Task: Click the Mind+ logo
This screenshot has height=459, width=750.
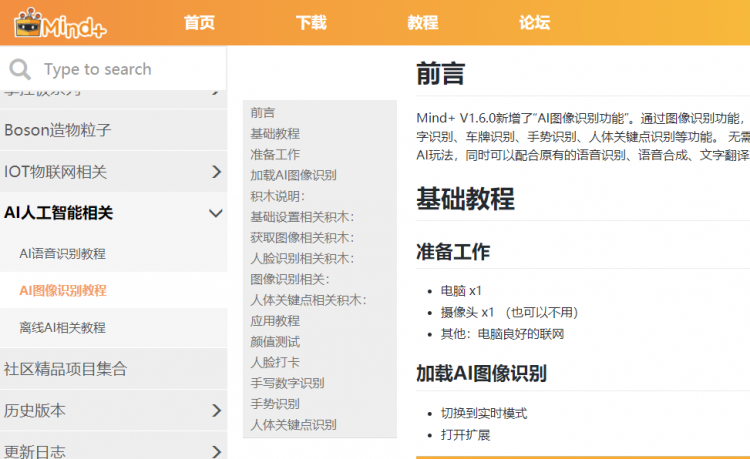Action: pos(60,23)
